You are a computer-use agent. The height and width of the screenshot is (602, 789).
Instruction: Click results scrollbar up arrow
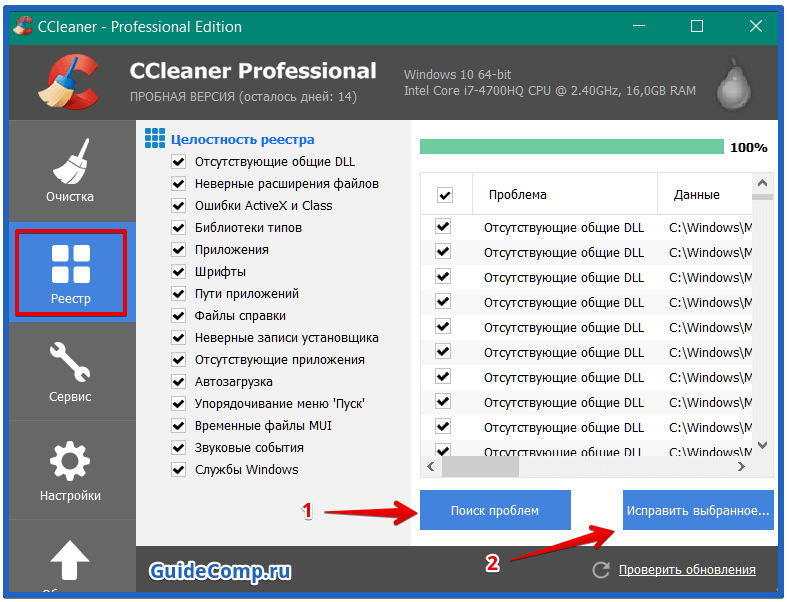pyautogui.click(x=762, y=183)
